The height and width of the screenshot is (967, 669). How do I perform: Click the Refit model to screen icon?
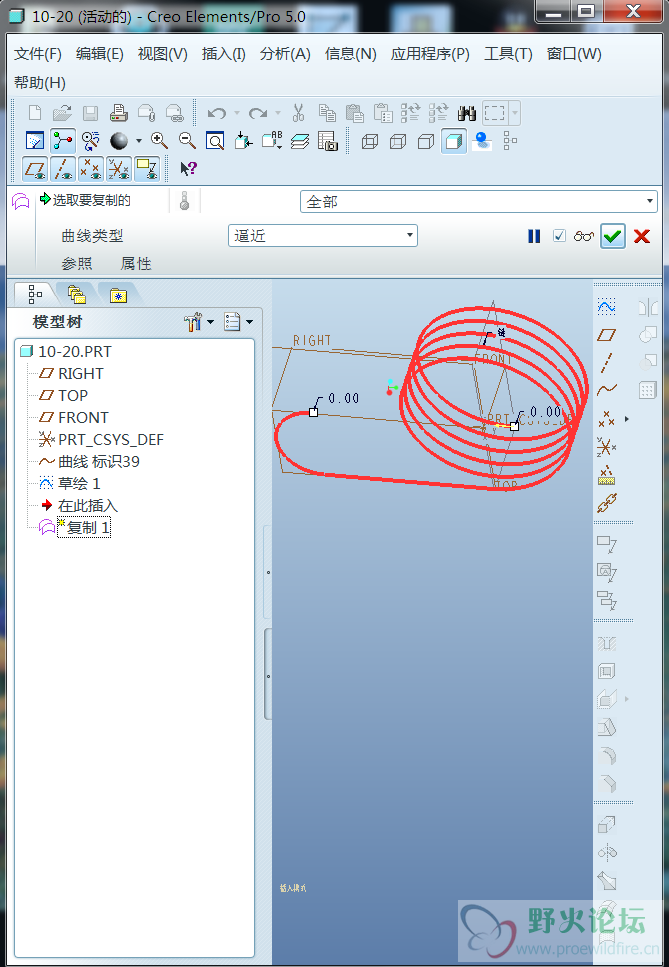click(x=215, y=141)
